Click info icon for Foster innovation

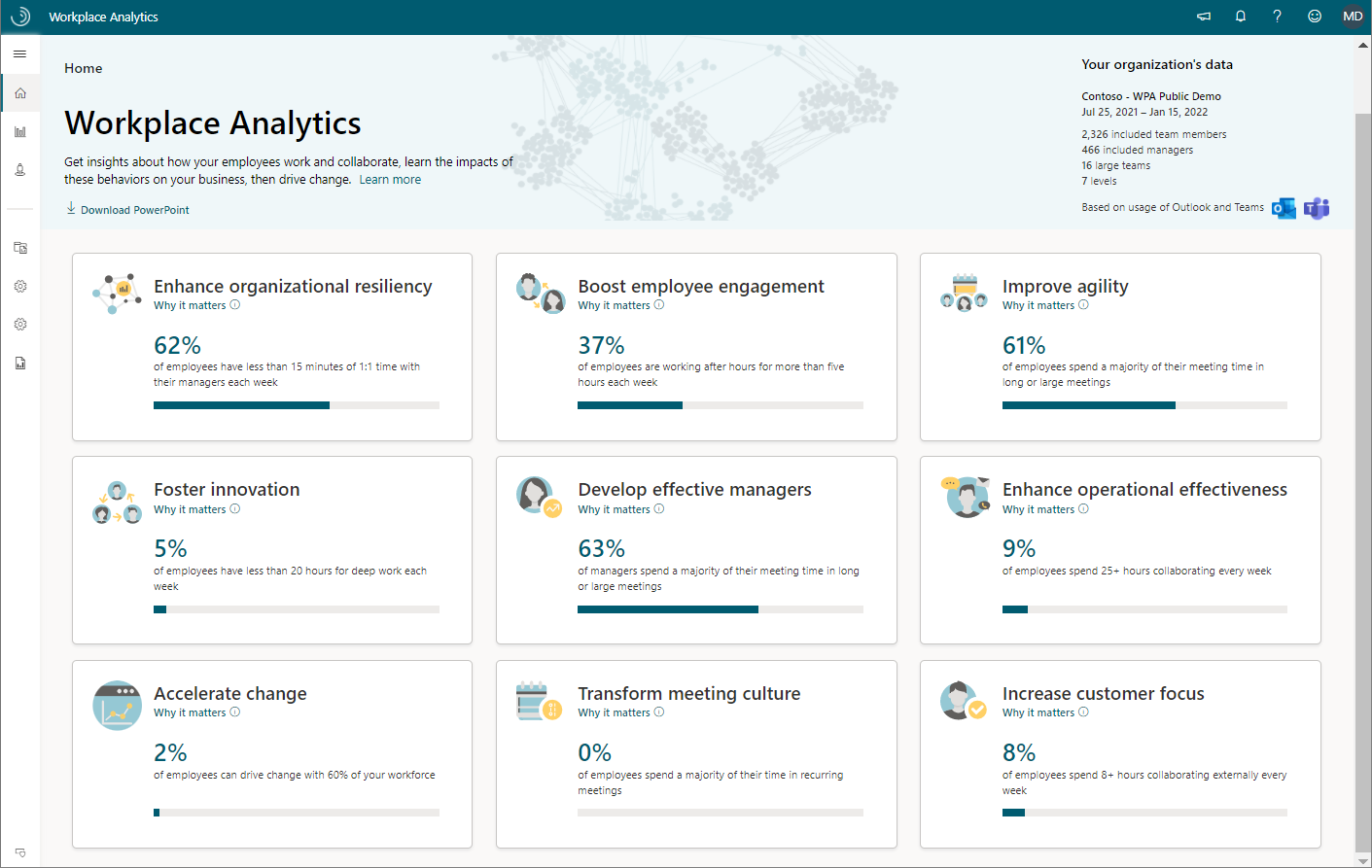coord(235,509)
